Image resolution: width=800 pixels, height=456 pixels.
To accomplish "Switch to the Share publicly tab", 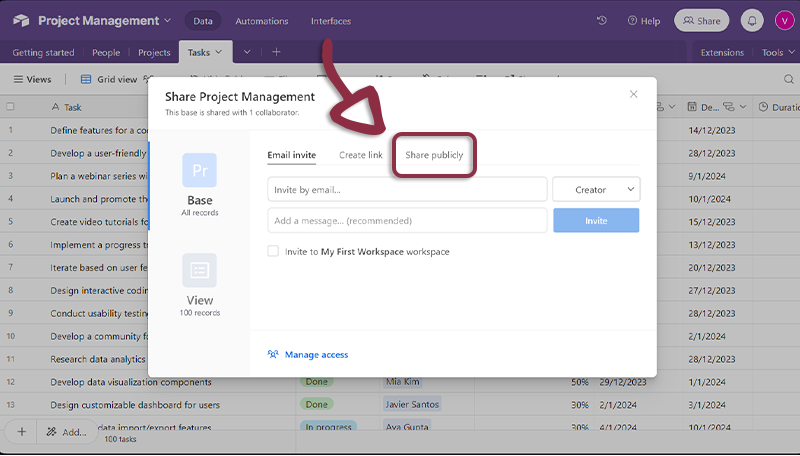I will 434,155.
